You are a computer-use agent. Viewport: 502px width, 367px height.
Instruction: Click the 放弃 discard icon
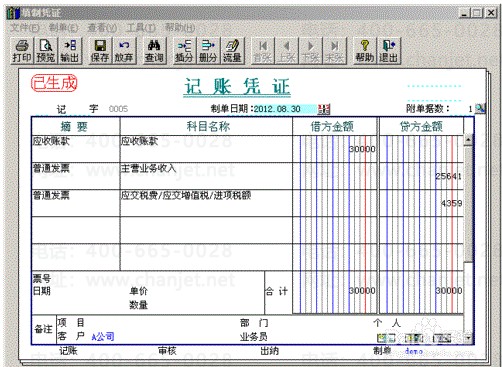click(124, 51)
